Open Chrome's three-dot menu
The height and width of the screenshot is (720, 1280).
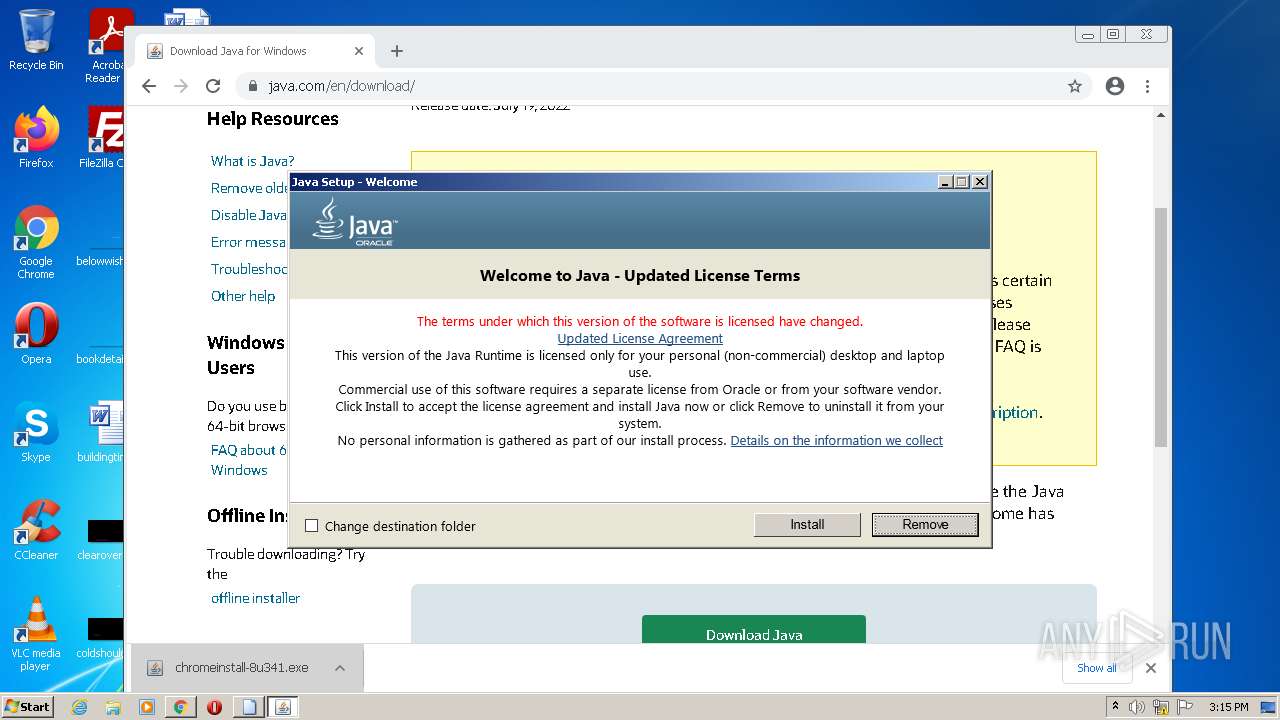pos(1147,86)
